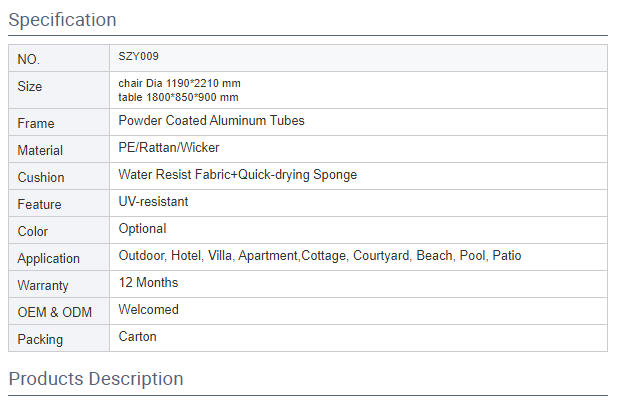Image resolution: width=634 pixels, height=402 pixels.
Task: Click the chair Dia 1190*2210 mm text
Action: click(179, 83)
